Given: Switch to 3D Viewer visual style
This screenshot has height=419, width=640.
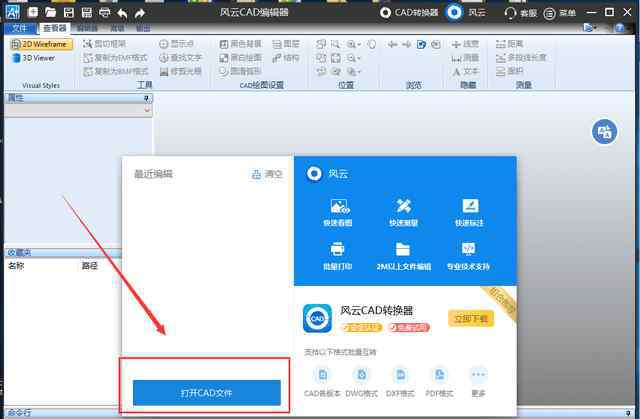Looking at the screenshot, I should click(33, 58).
